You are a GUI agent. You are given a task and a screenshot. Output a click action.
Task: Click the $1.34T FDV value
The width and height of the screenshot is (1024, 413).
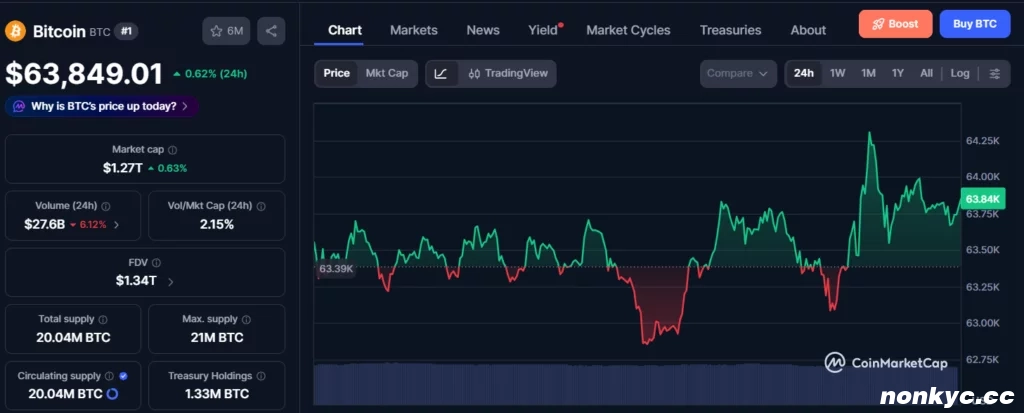136,282
